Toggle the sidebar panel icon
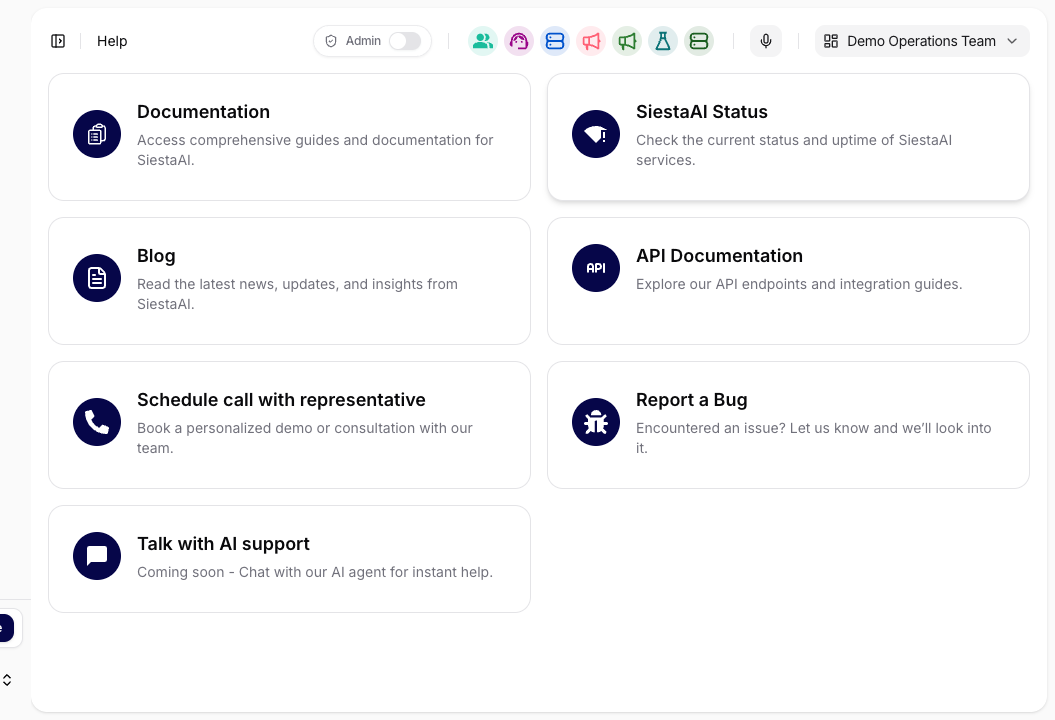Image resolution: width=1055 pixels, height=720 pixels. coord(58,41)
